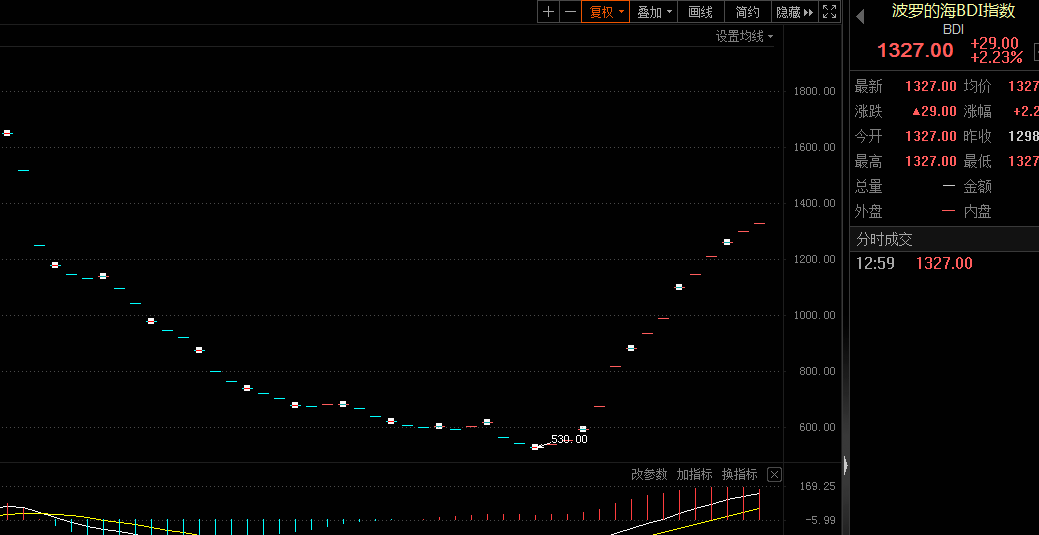Click 加指标 to add an indicator
1039x535 pixels.
coord(694,474)
